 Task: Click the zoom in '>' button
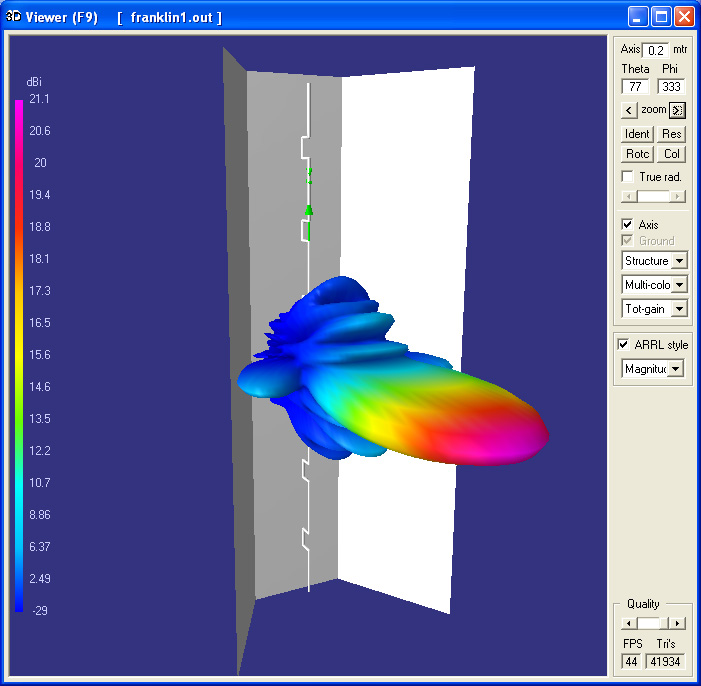click(x=677, y=110)
